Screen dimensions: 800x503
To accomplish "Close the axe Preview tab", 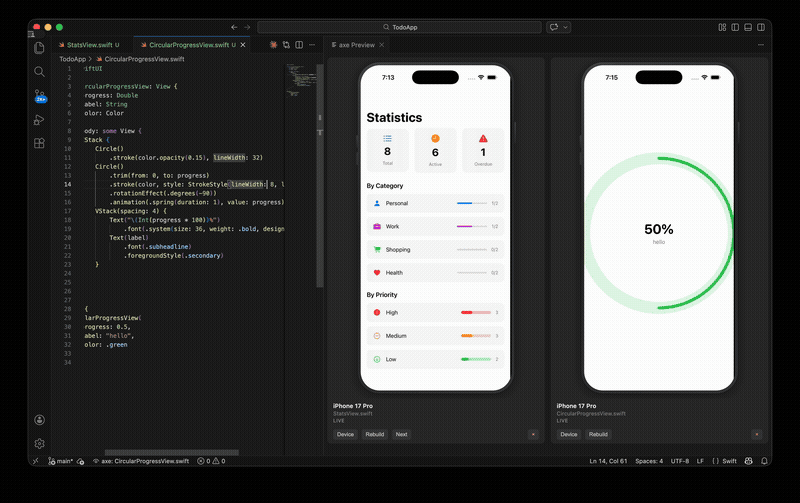I will [x=381, y=45].
